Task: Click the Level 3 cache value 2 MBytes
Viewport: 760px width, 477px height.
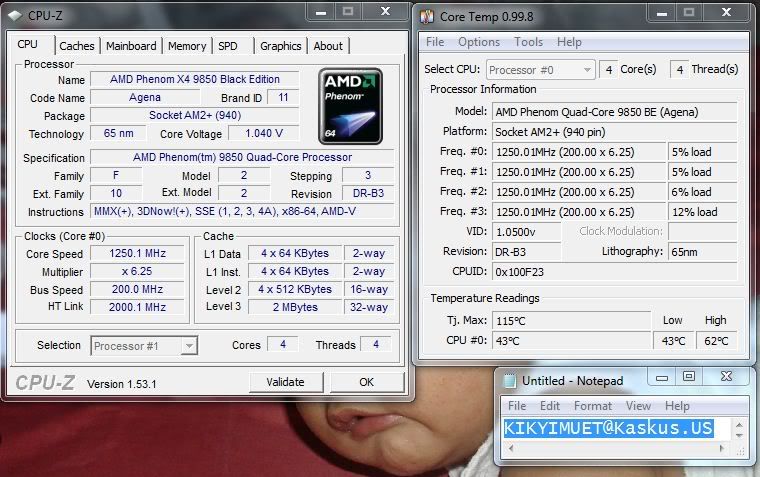Action: pyautogui.click(x=295, y=307)
